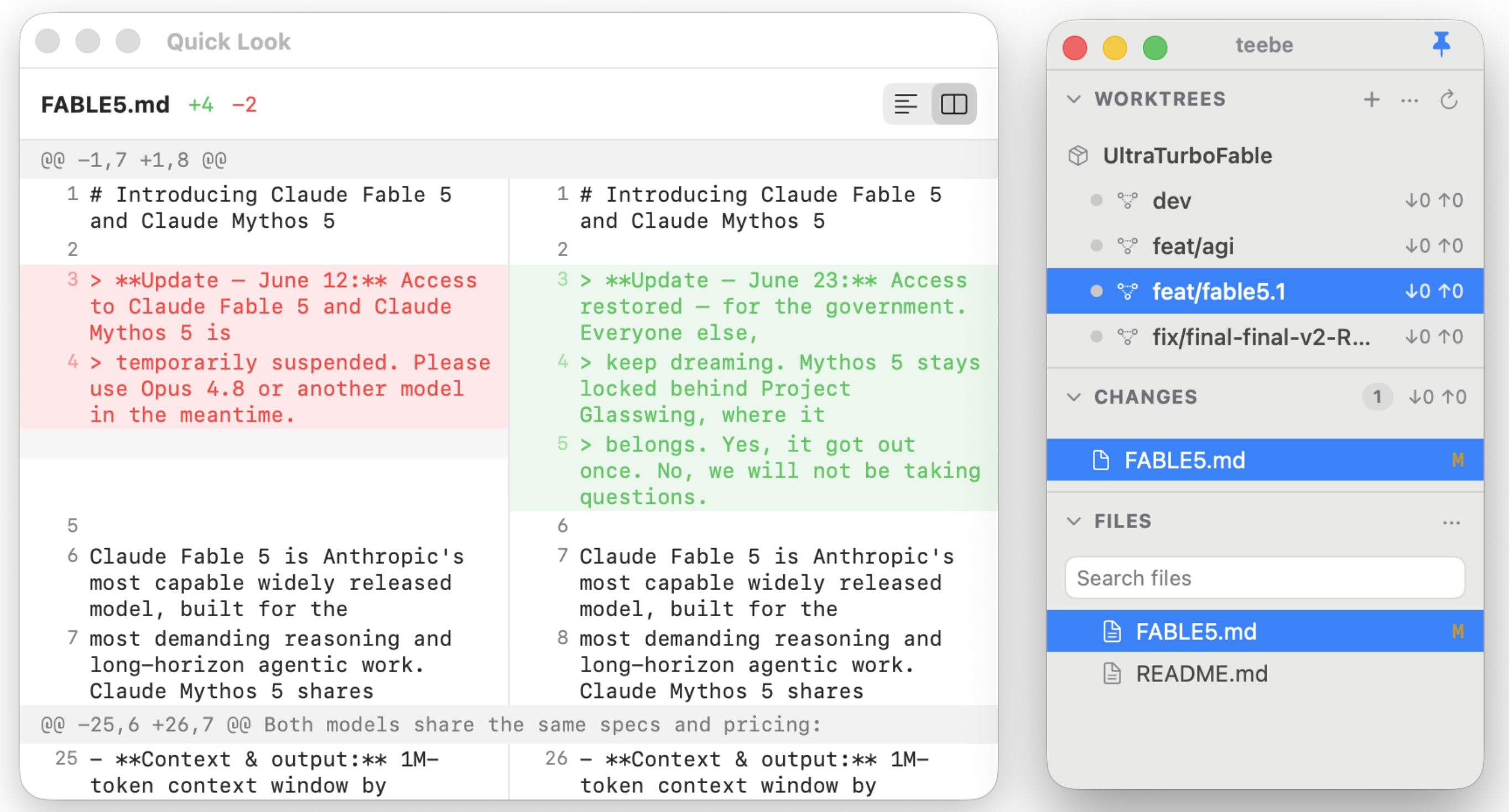Zoom the teebe window with green button

point(1154,48)
